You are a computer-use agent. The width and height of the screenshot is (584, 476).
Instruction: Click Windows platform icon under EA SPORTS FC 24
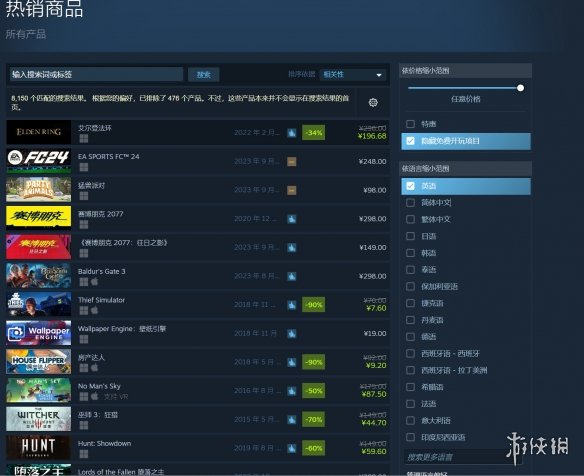84,167
